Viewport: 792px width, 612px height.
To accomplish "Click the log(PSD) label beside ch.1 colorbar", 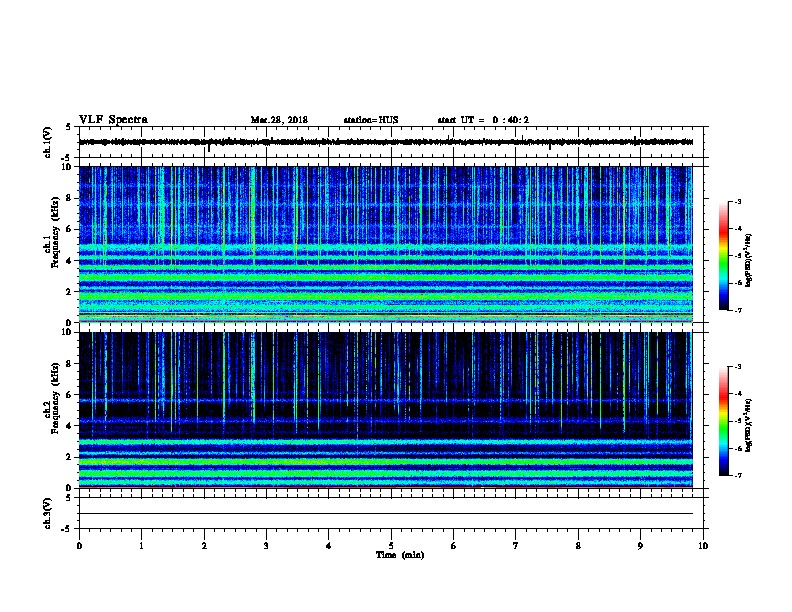I will point(748,260).
